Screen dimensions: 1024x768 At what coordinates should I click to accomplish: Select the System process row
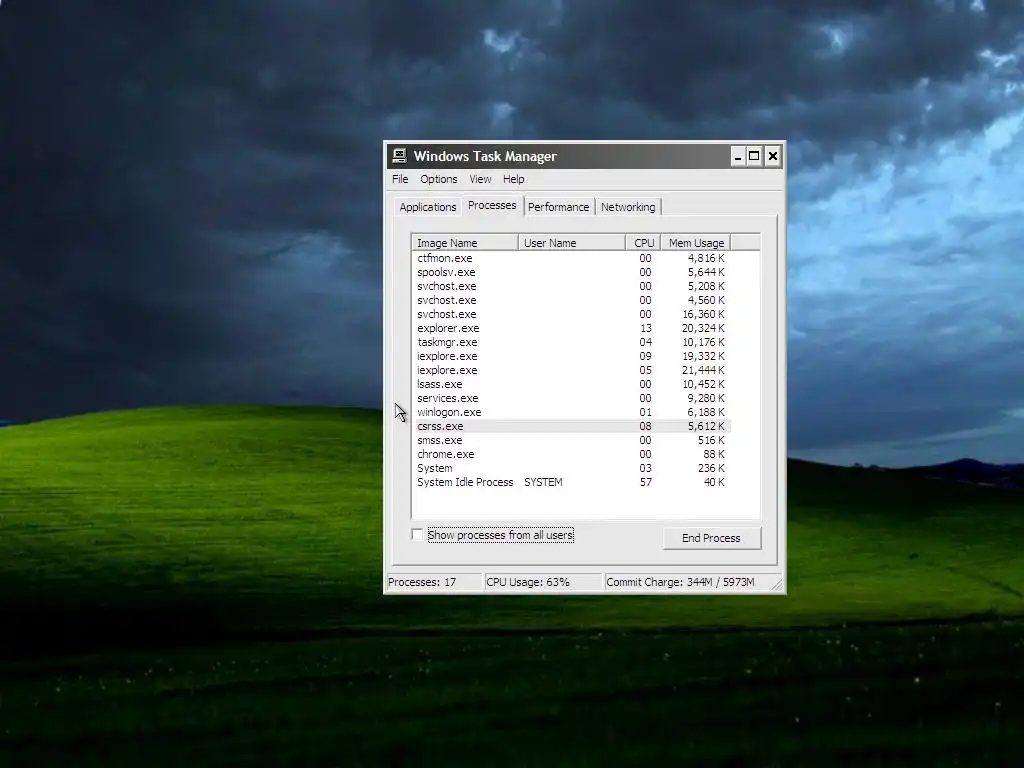tap(572, 469)
